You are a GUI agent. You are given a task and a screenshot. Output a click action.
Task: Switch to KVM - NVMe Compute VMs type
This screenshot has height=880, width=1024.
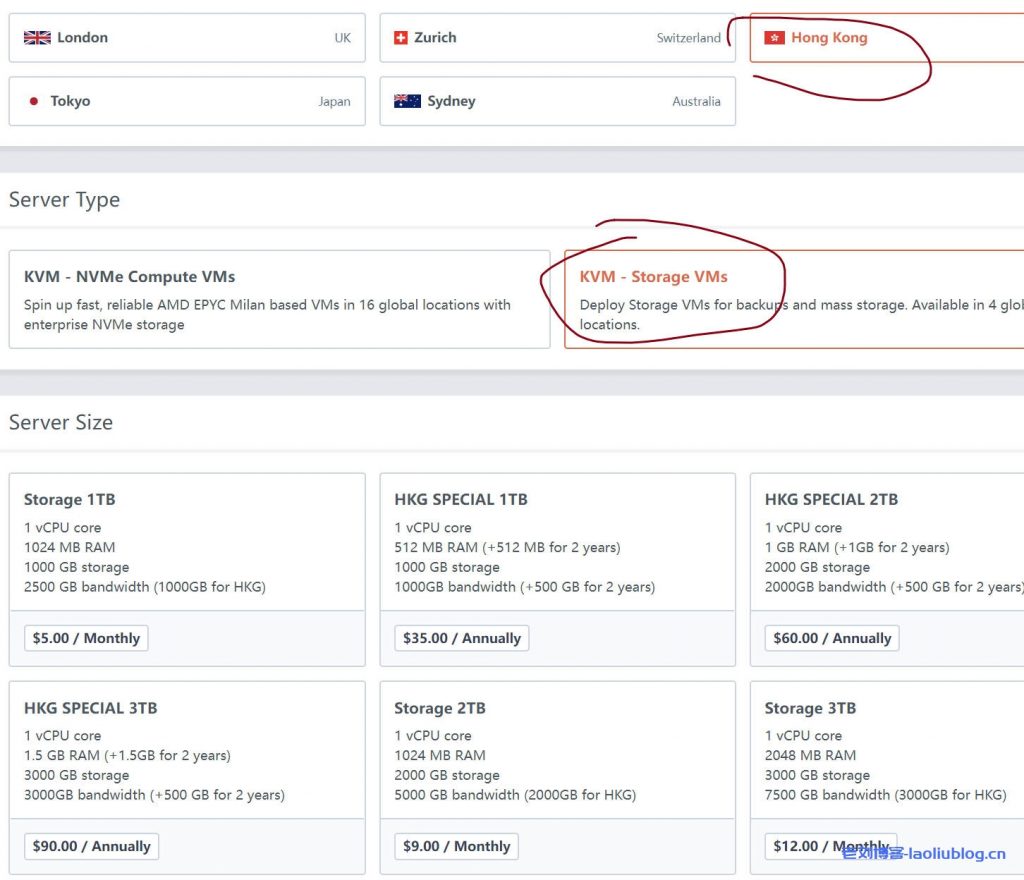click(279, 298)
